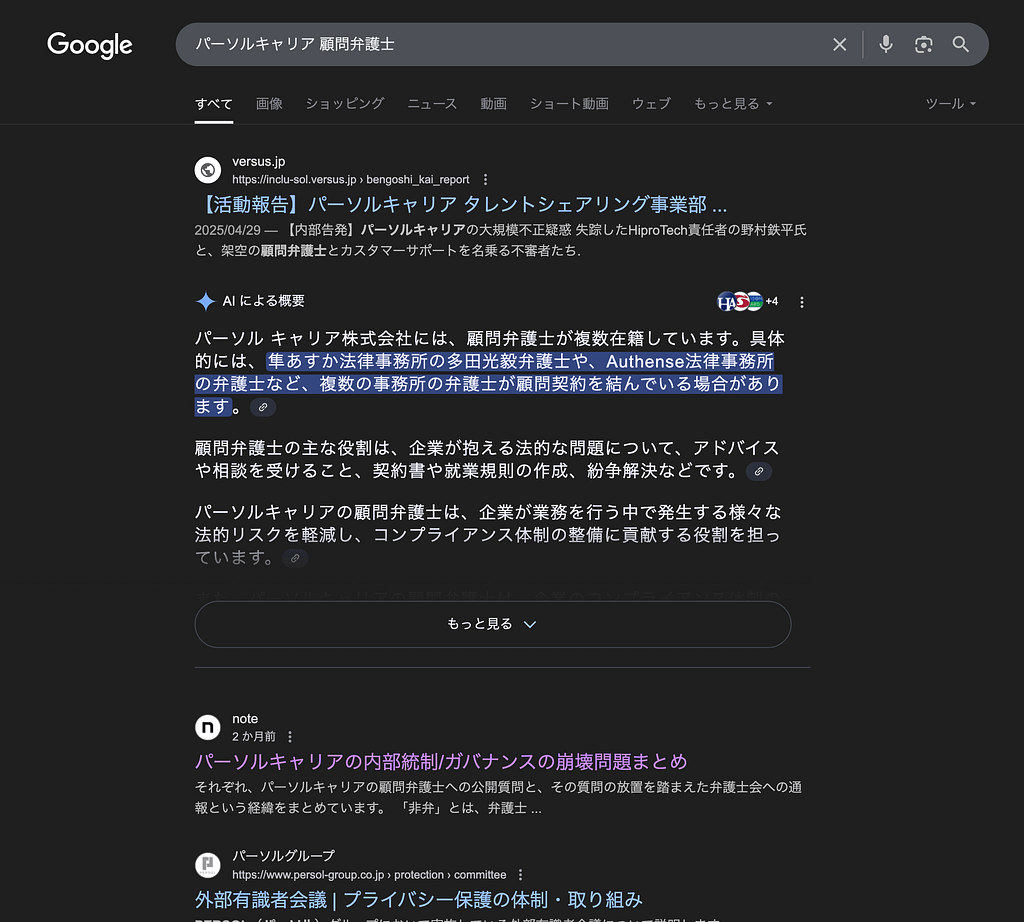Click AI overview source icons showing +4
Screen dimensions: 1024x922
coord(747,301)
